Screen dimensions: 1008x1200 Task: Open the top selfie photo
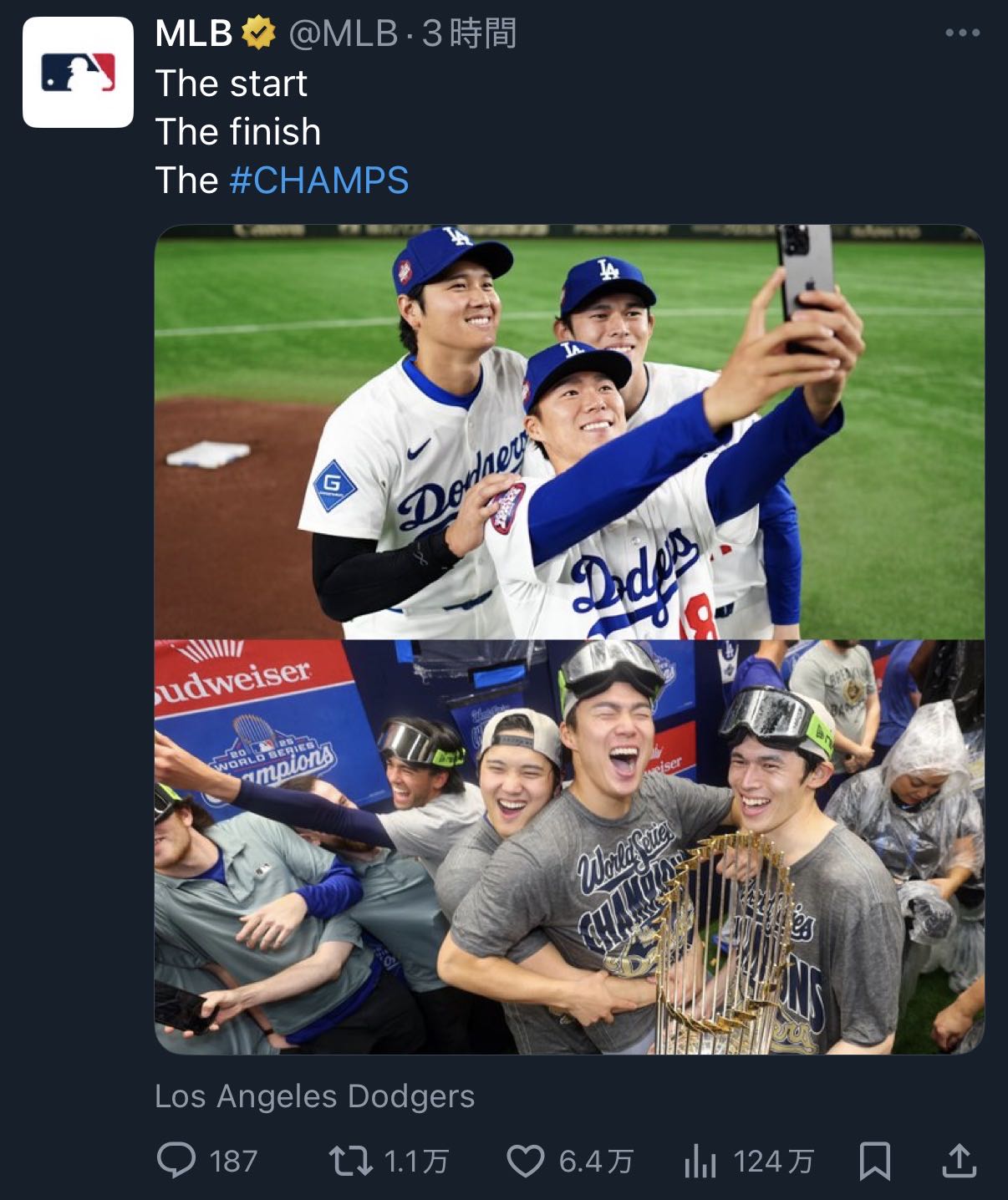[x=569, y=432]
